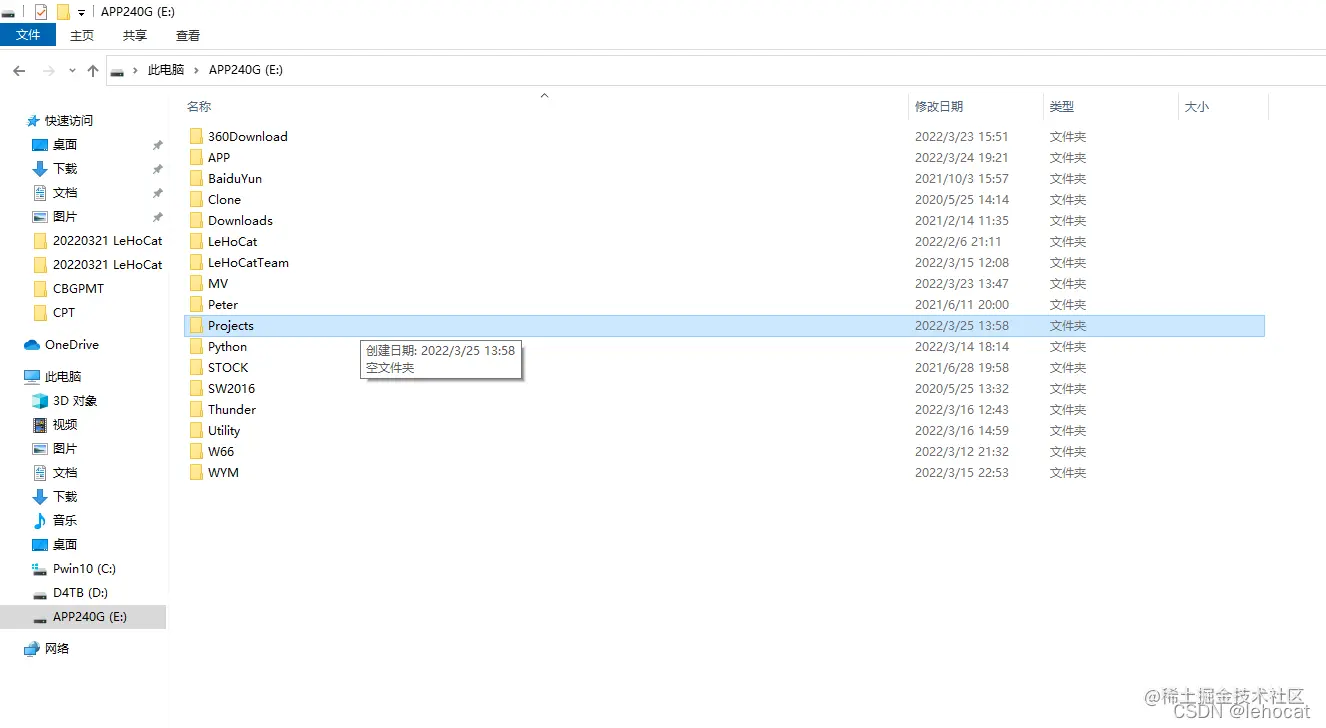Select the LeHoCat folder icon in file list

pos(196,241)
